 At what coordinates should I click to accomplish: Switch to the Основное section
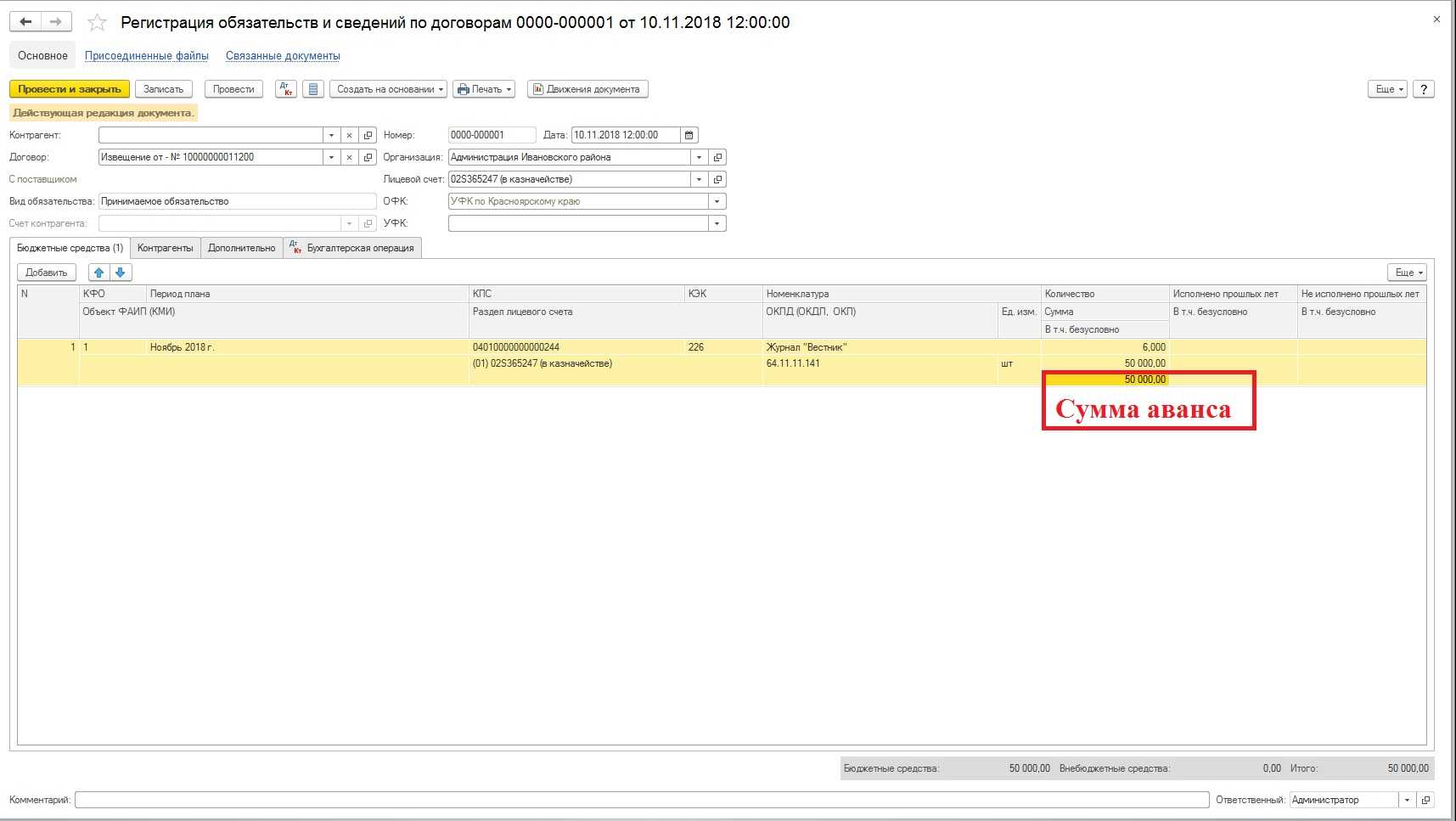[42, 56]
